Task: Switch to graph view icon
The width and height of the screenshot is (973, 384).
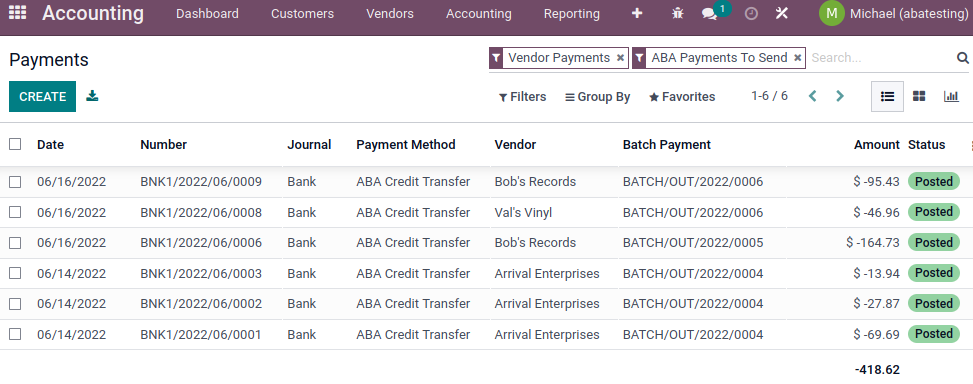Action: [x=951, y=96]
